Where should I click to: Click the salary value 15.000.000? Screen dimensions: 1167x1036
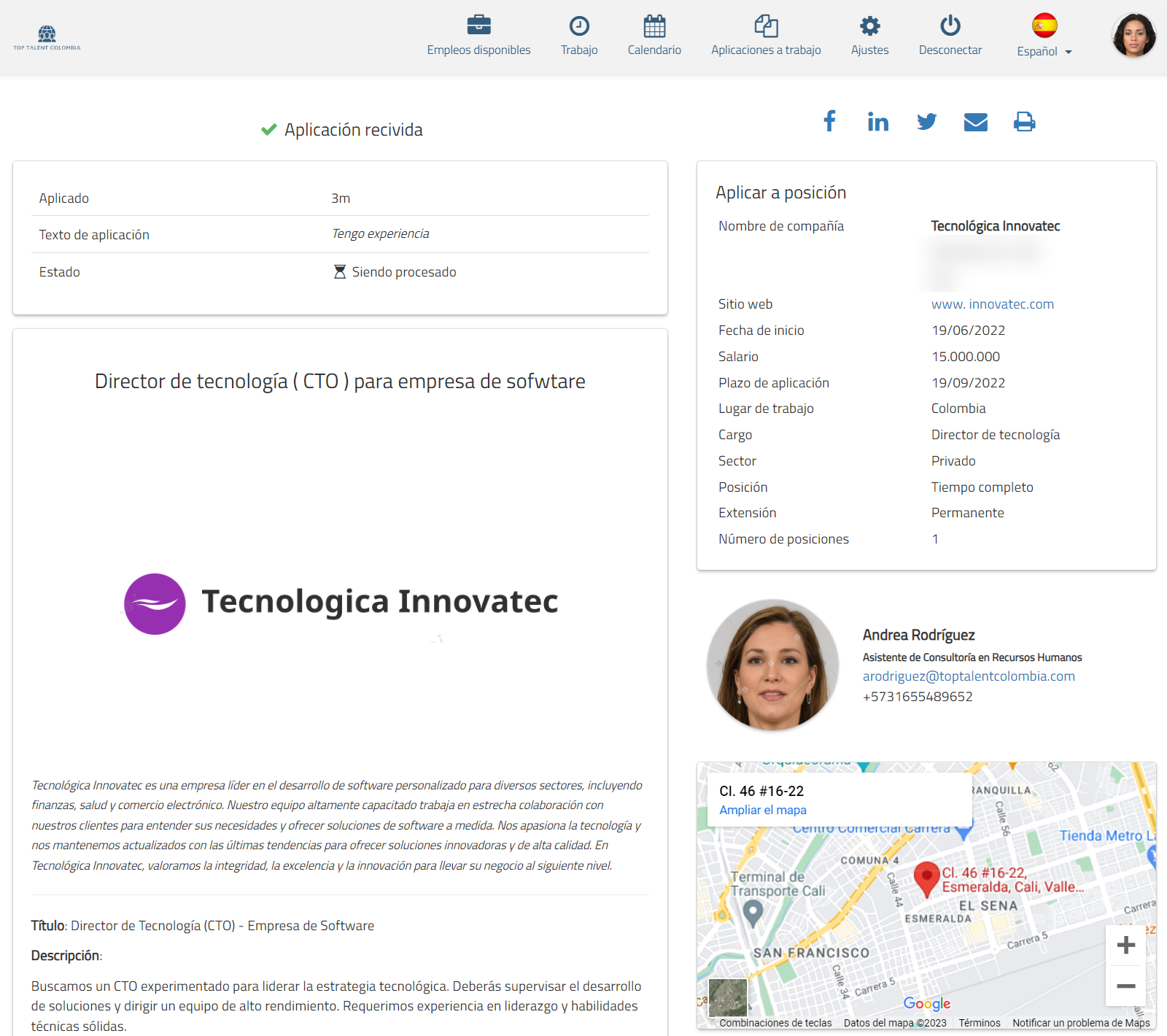[966, 357]
